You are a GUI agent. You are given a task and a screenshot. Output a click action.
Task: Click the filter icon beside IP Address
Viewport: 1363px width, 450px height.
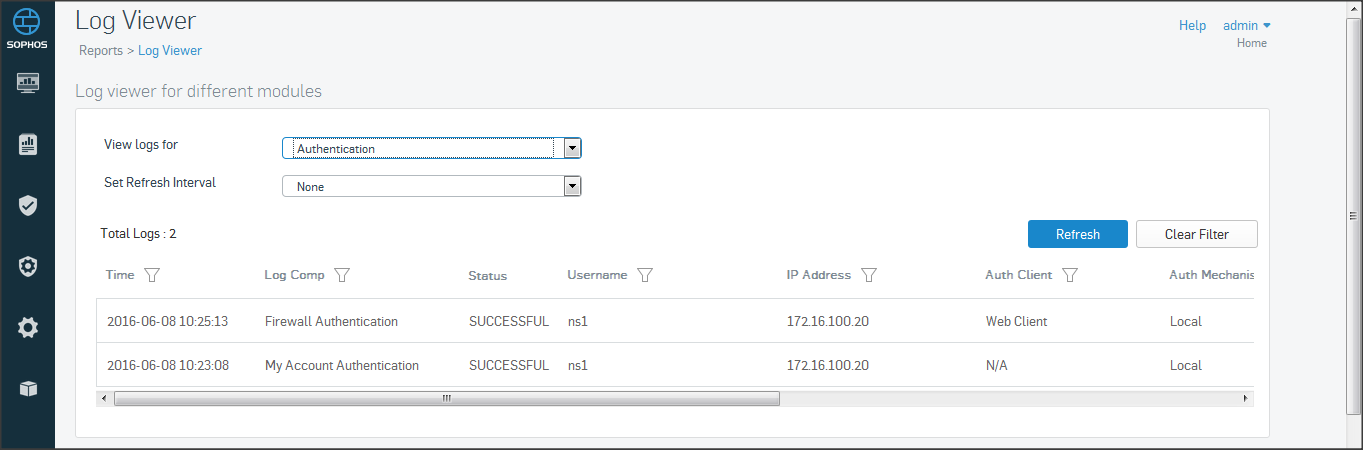coord(869,275)
